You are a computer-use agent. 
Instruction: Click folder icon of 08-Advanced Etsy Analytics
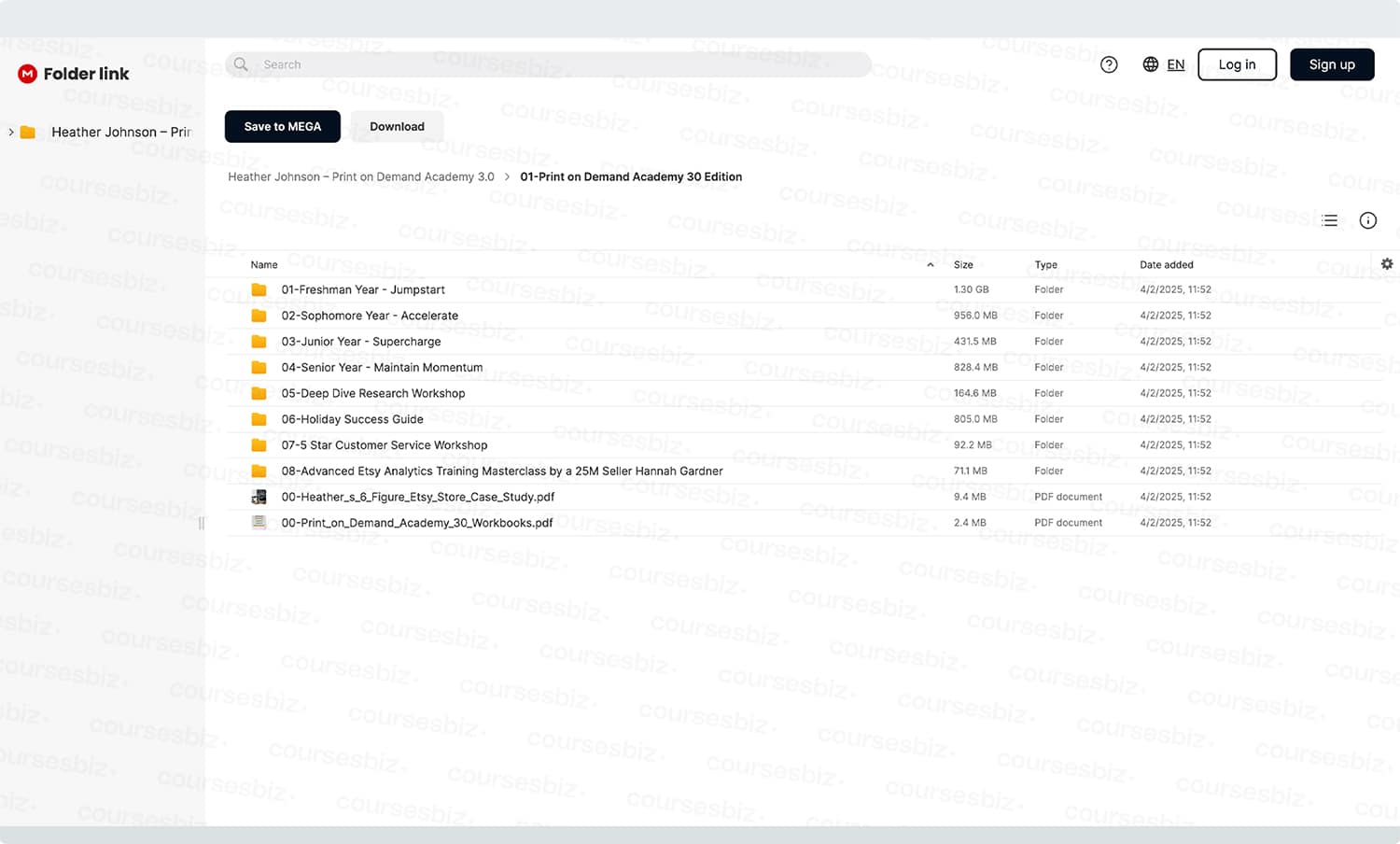259,471
